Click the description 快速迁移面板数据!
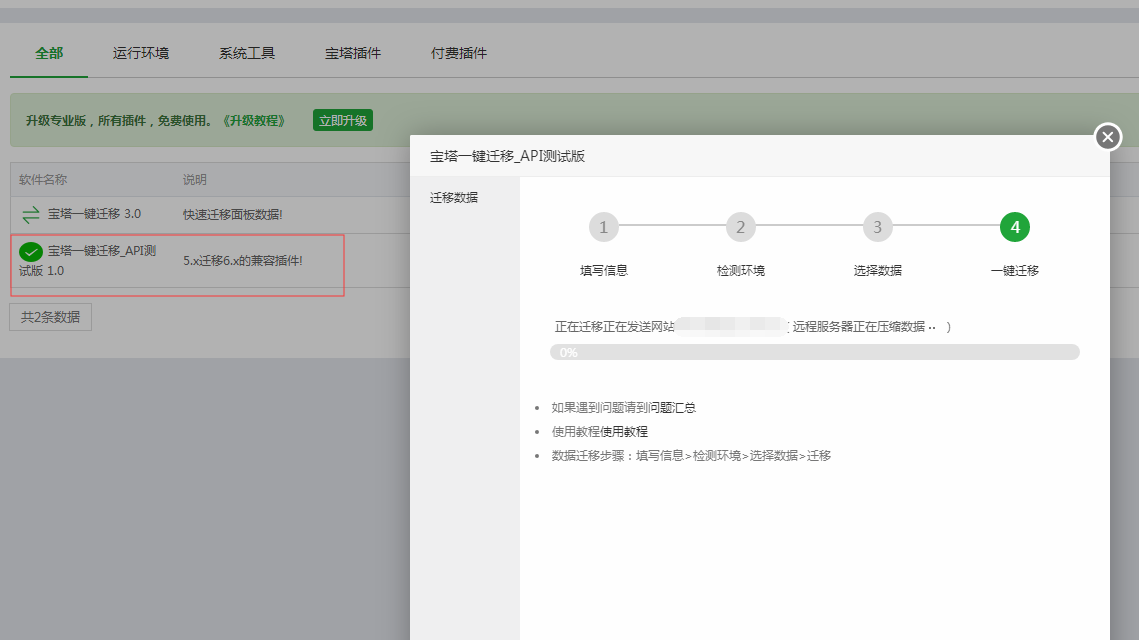The height and width of the screenshot is (640, 1139). [232, 214]
